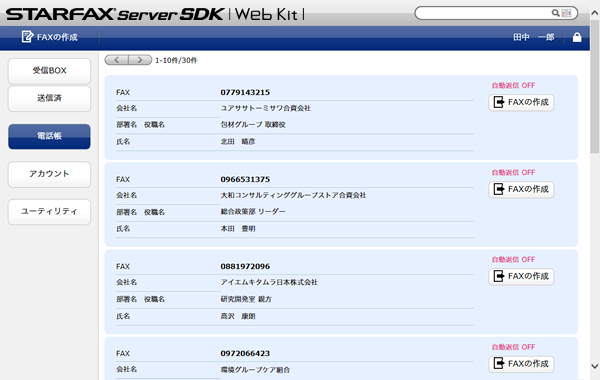Click fax number 0881972096

[245, 266]
